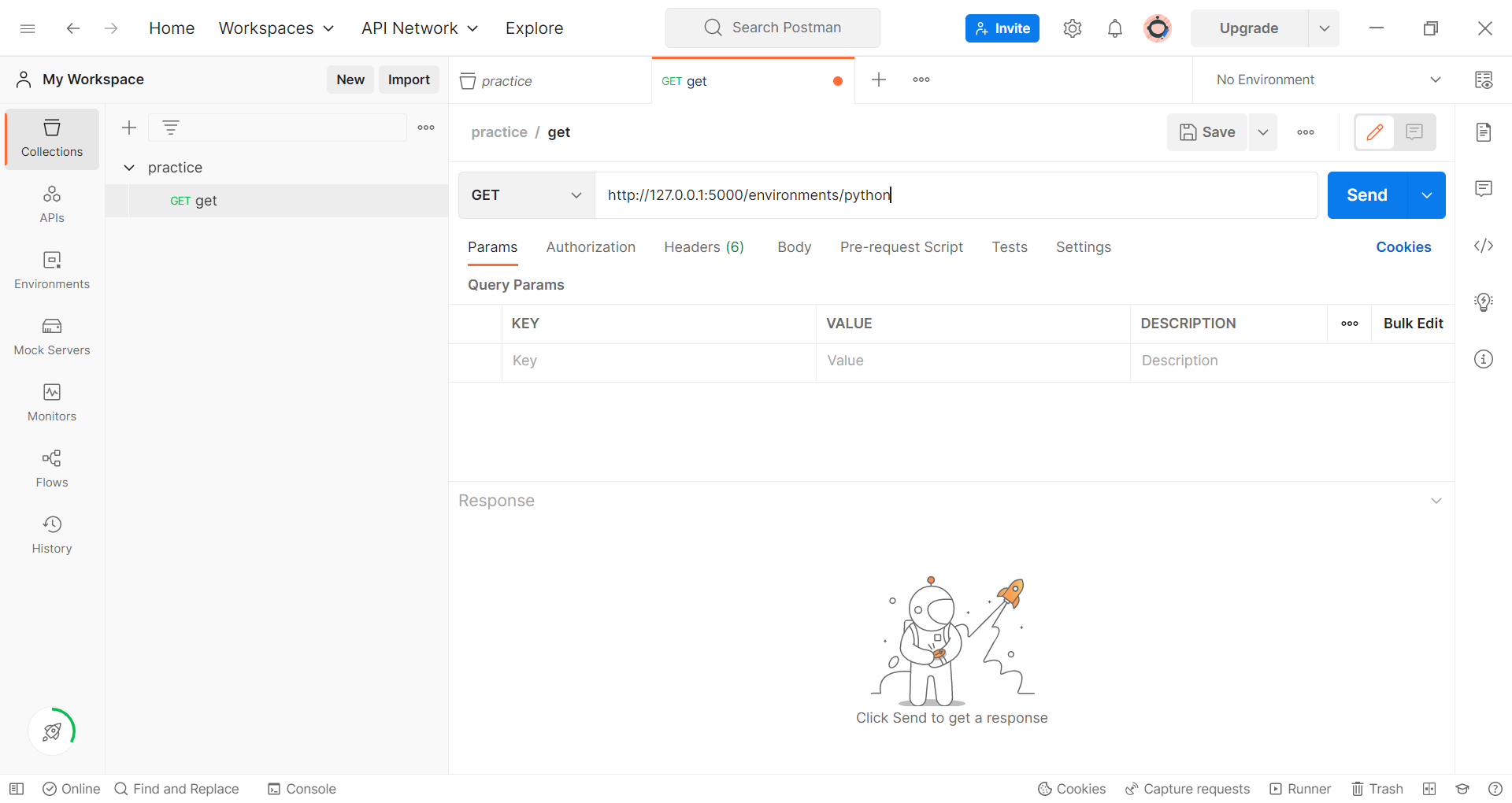Switch to the Headers (6) tab

click(704, 247)
